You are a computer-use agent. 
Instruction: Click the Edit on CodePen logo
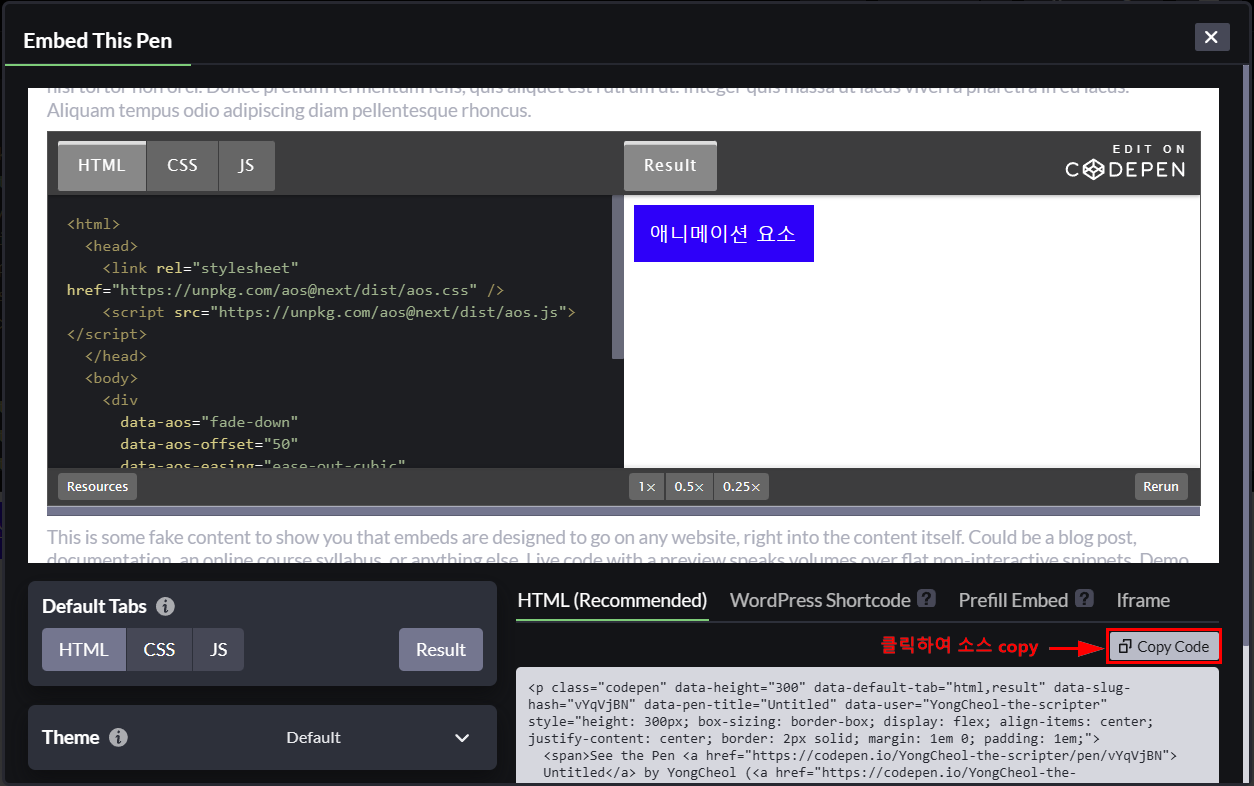pos(1125,164)
